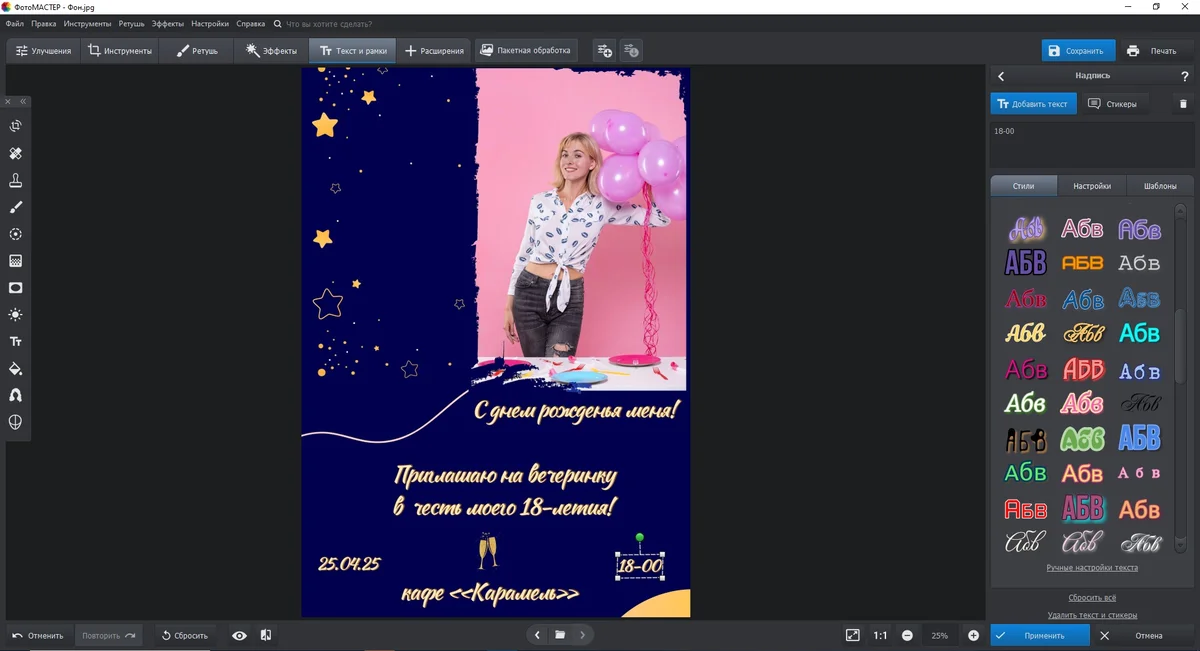Click the Печать print button
Image resolution: width=1200 pixels, height=651 pixels.
point(1152,51)
